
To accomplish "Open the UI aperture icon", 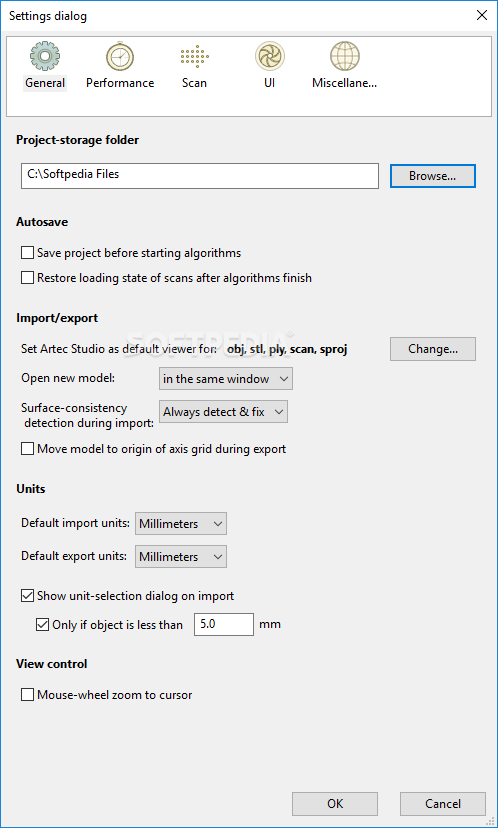I will [x=269, y=56].
